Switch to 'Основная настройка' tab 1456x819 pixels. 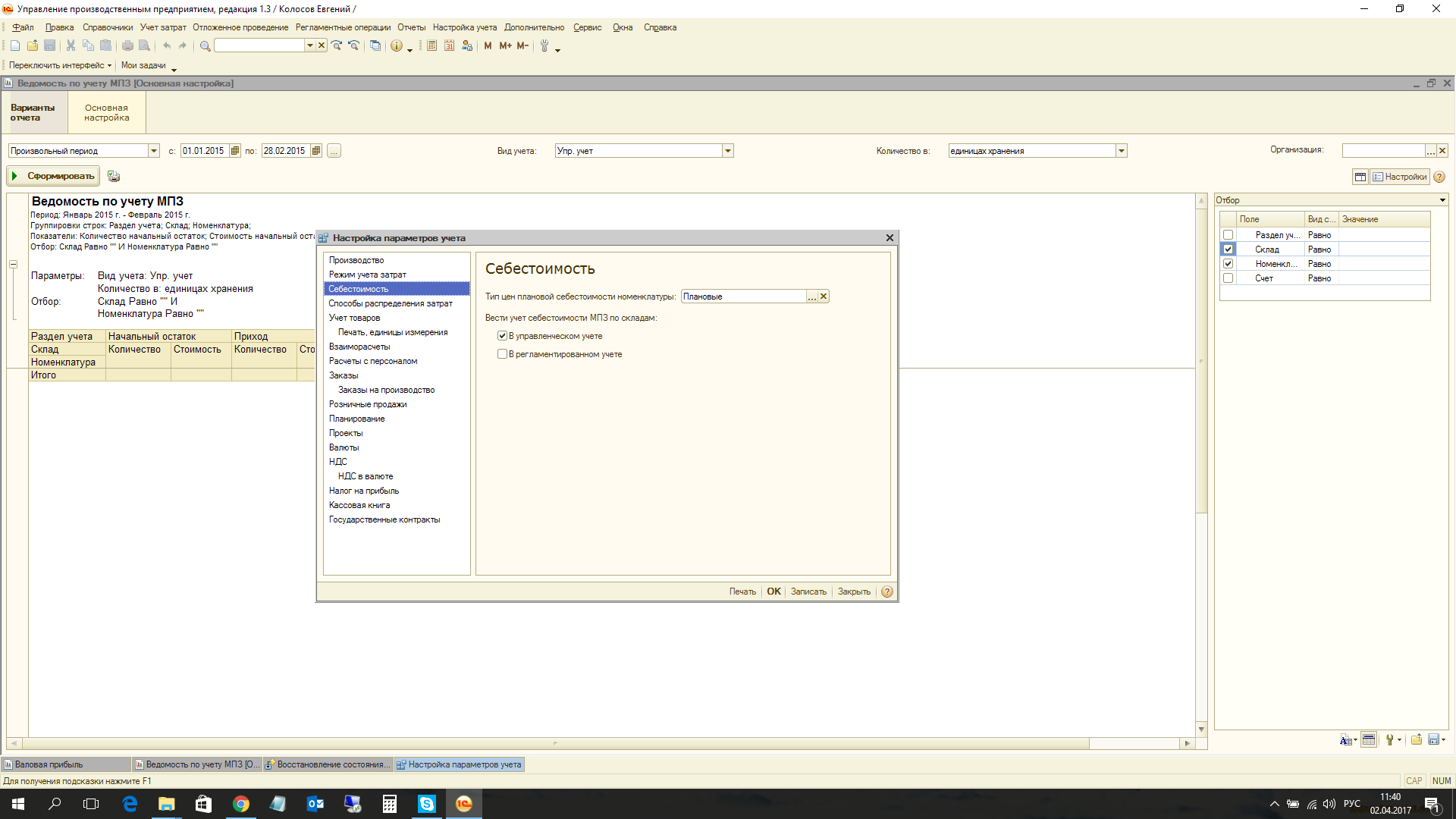point(107,113)
